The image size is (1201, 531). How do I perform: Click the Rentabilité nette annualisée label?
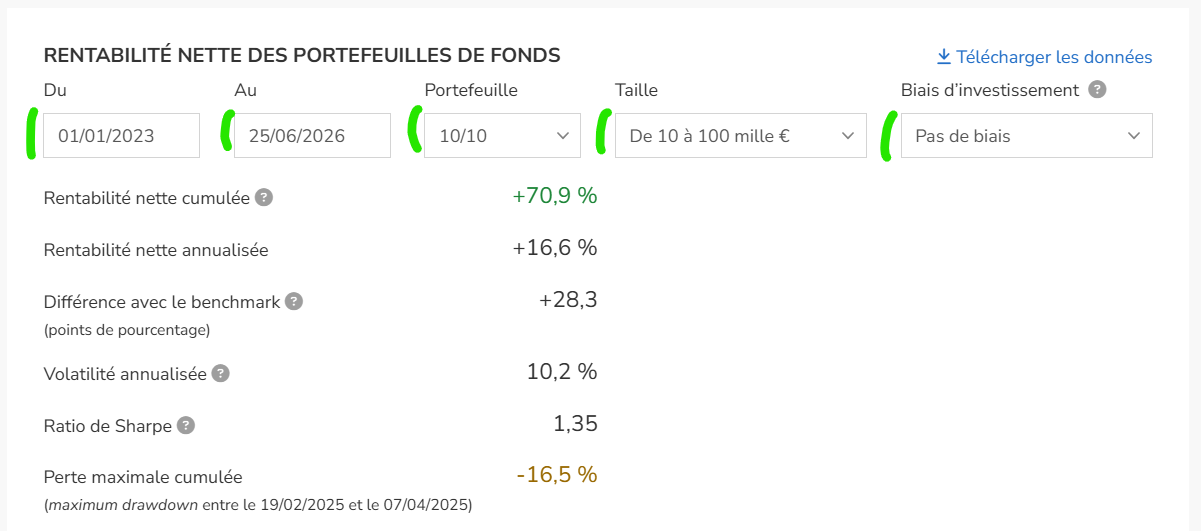click(x=156, y=250)
